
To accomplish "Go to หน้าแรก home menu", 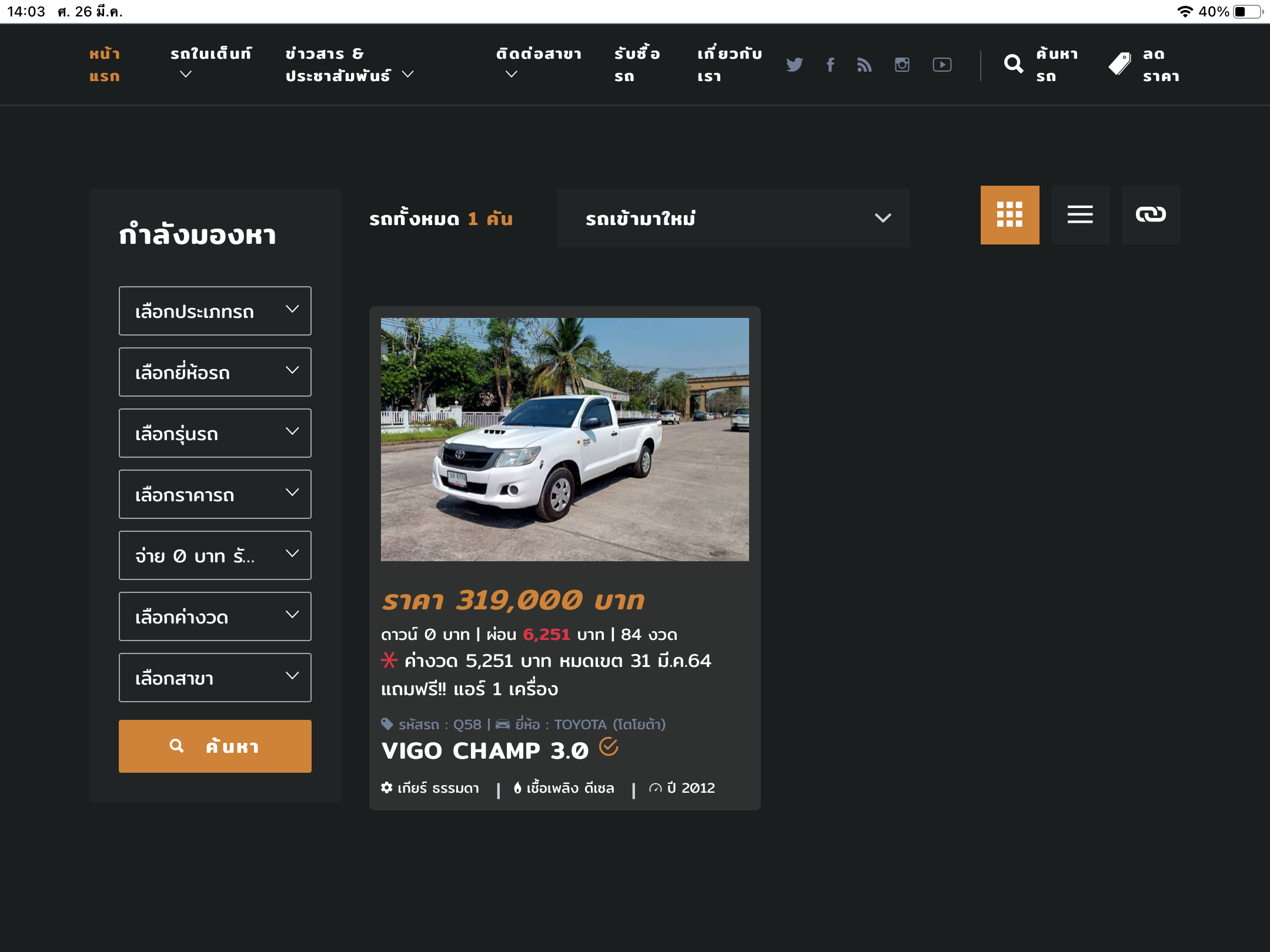I will pyautogui.click(x=105, y=65).
